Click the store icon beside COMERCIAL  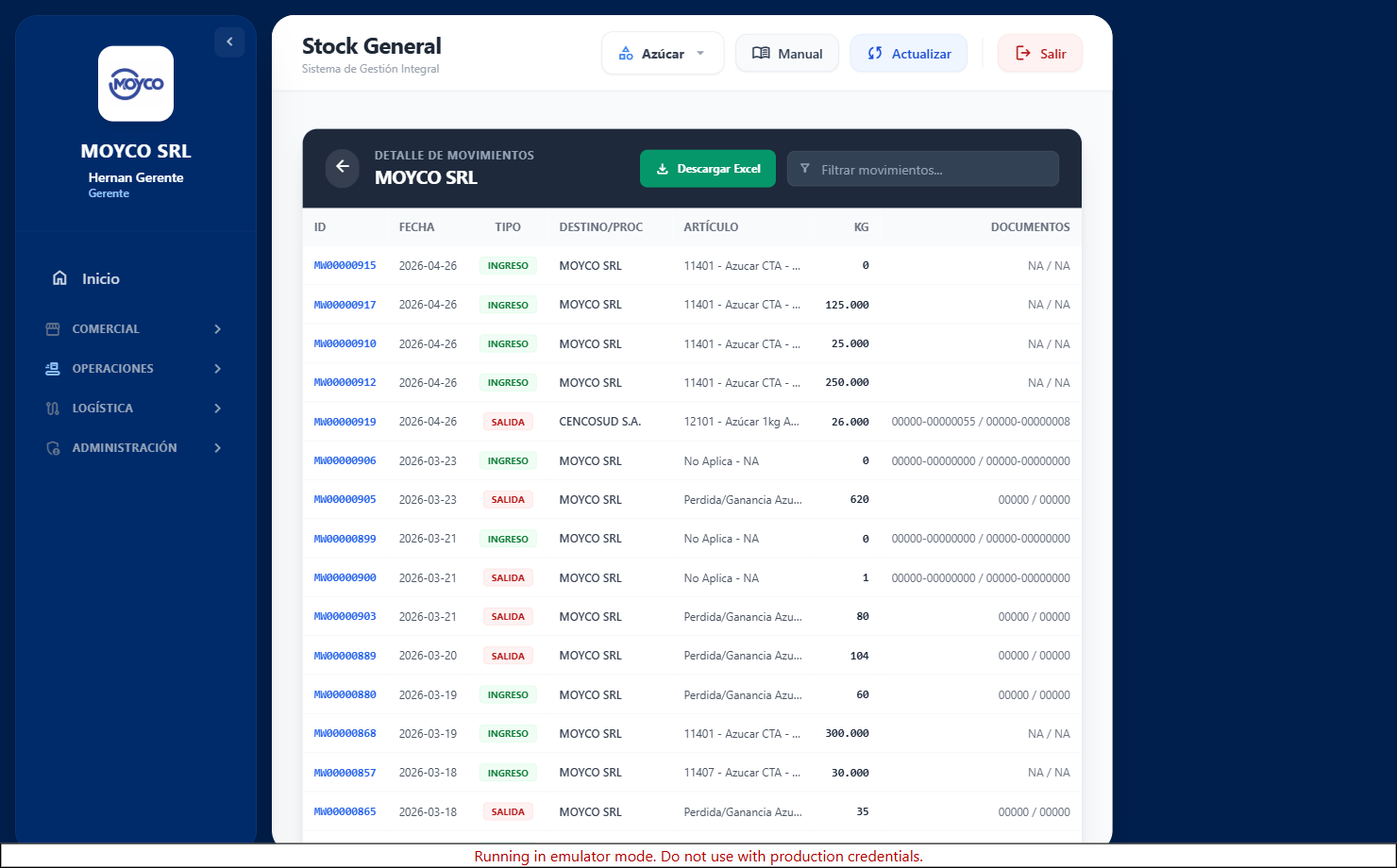pos(53,329)
